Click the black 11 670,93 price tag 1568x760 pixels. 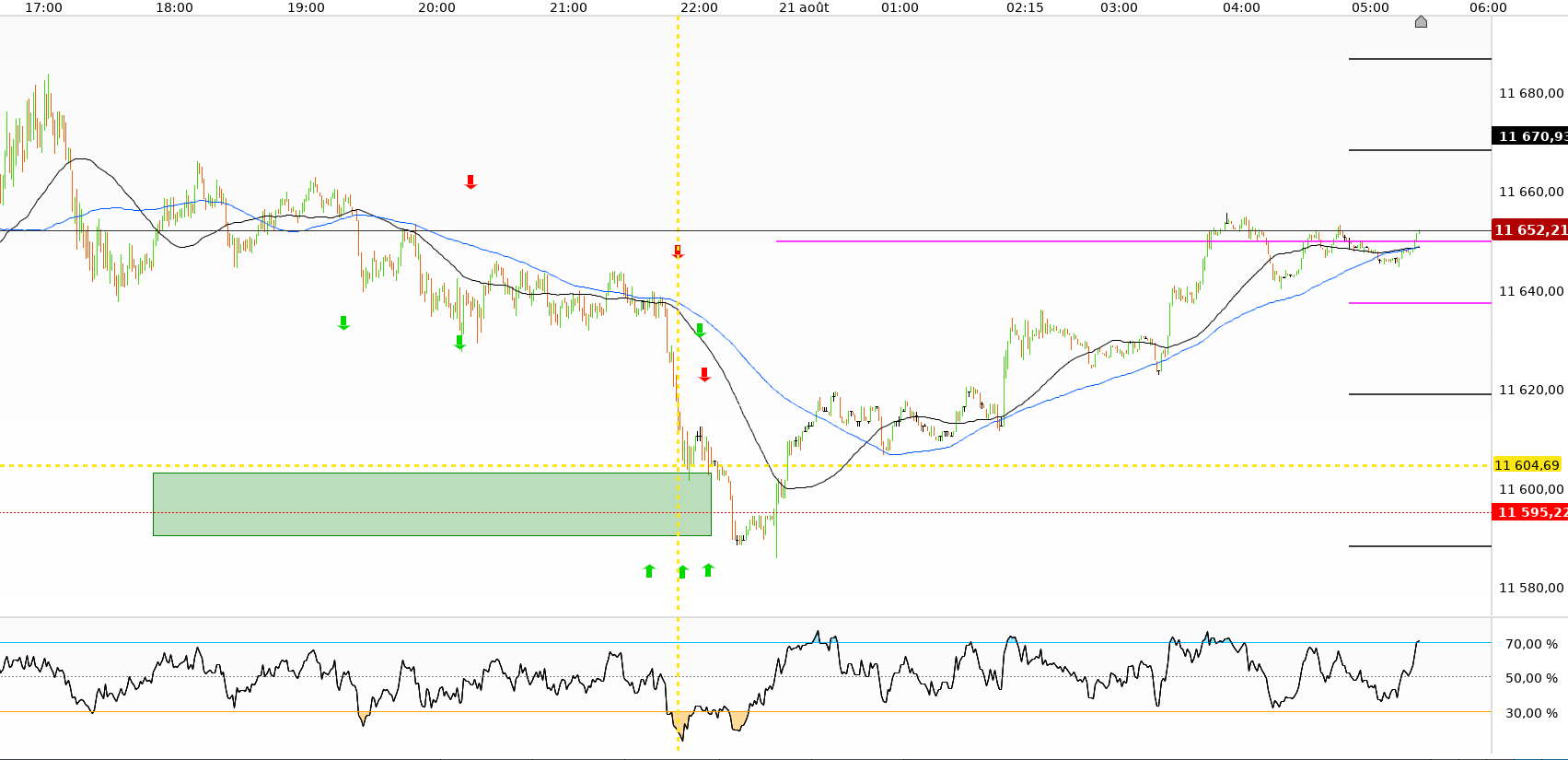[x=1529, y=136]
